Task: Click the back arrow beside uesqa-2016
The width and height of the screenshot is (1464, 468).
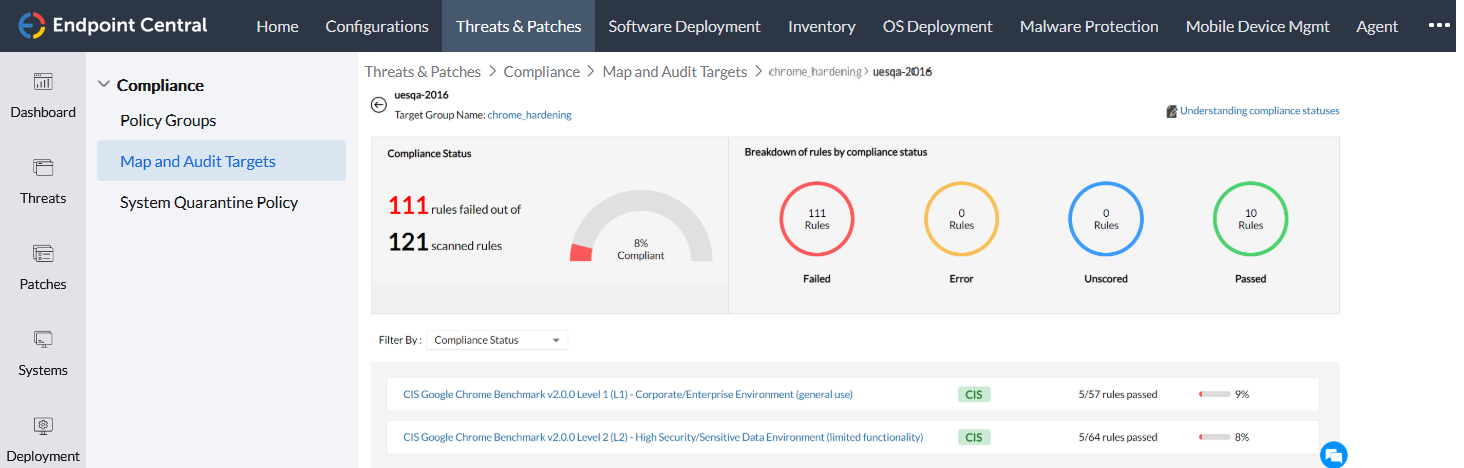Action: (378, 105)
